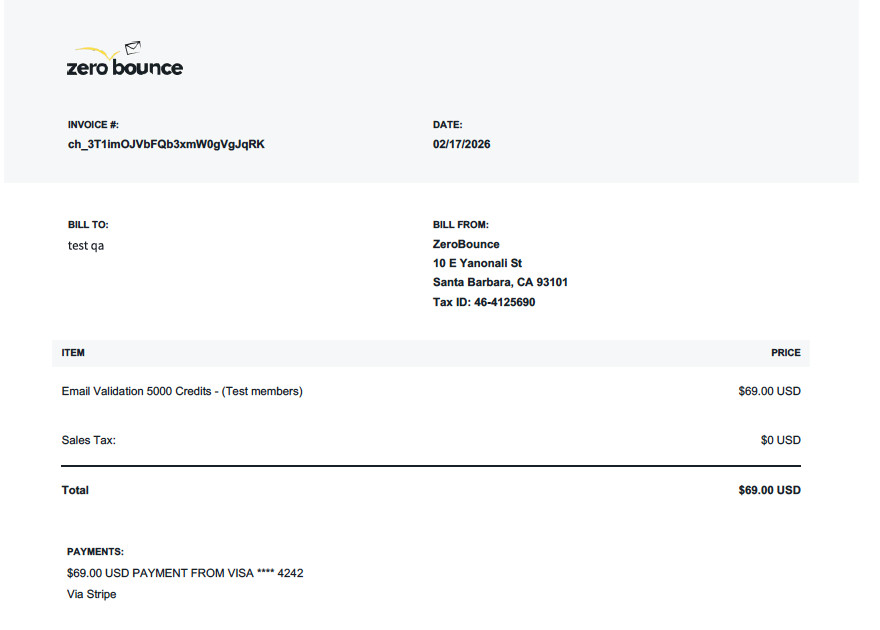Select the customer name test qa
880x630 pixels.
point(85,245)
